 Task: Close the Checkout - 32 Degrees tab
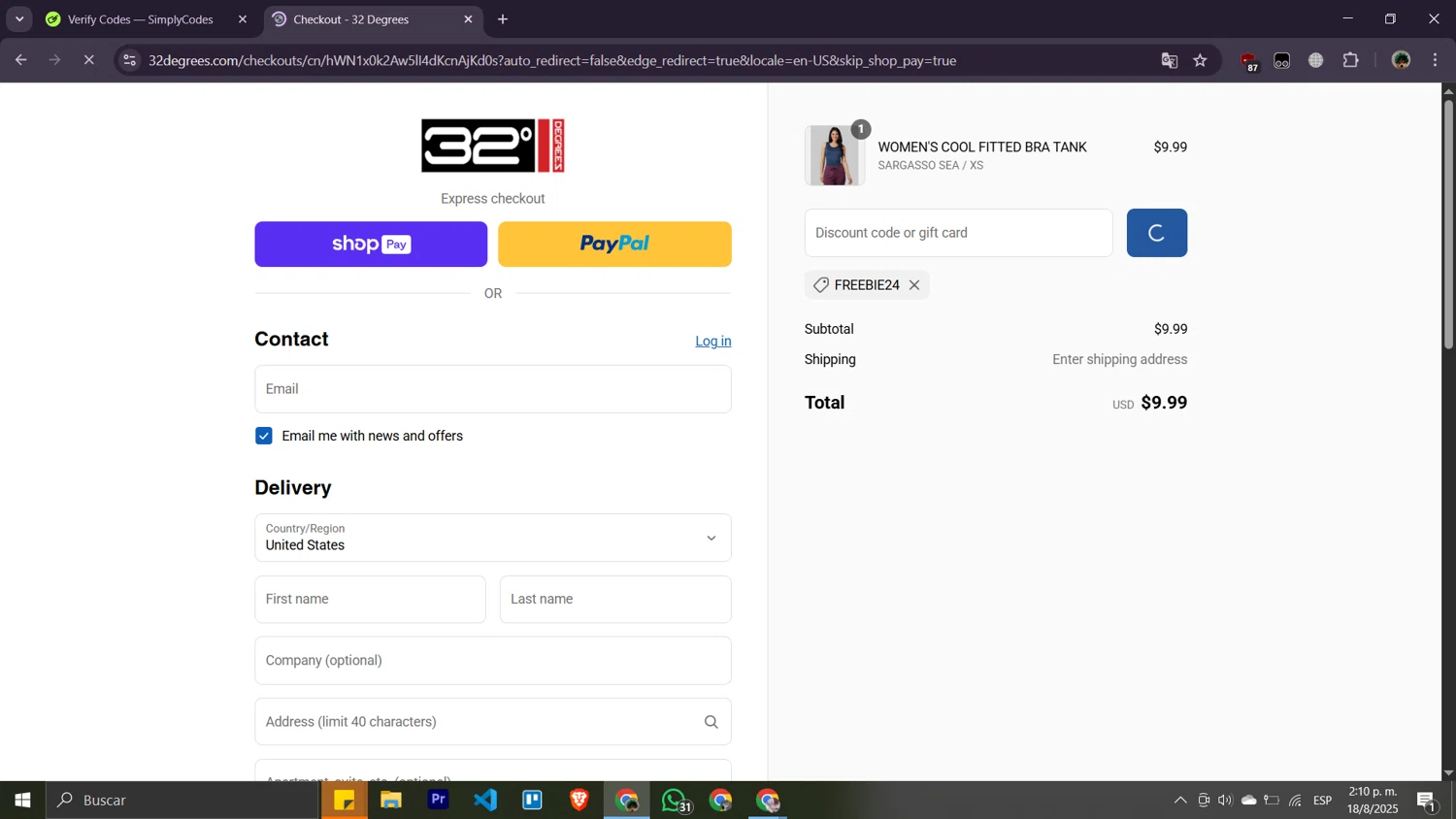tap(469, 19)
